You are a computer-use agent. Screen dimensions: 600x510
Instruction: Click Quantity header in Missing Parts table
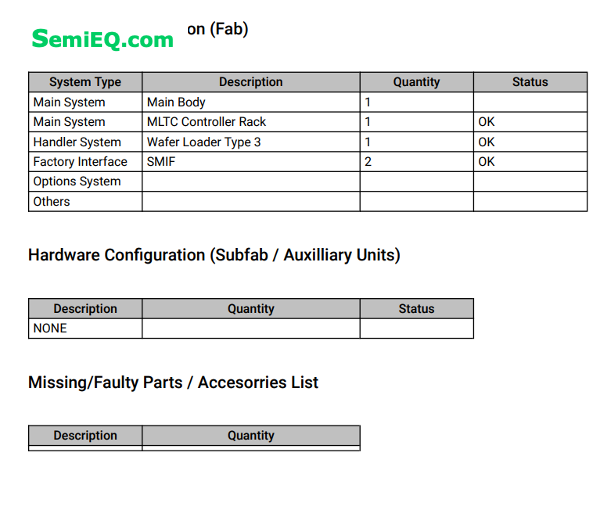251,435
